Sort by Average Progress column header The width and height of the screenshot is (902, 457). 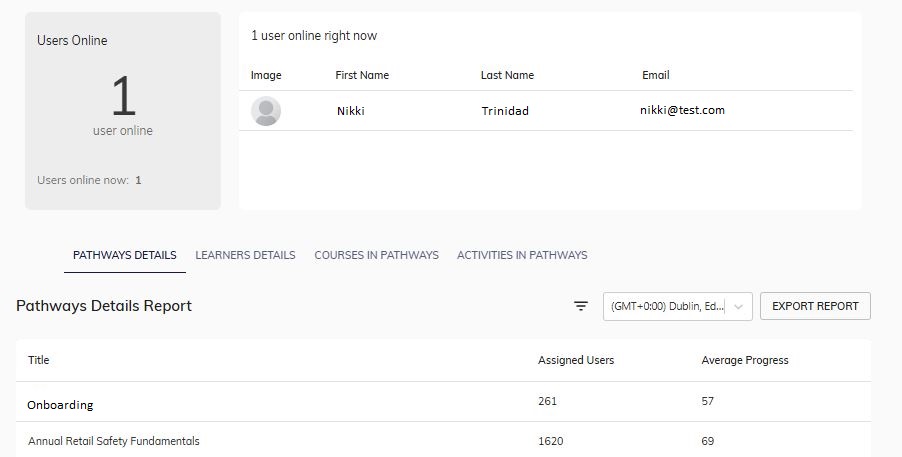point(745,360)
